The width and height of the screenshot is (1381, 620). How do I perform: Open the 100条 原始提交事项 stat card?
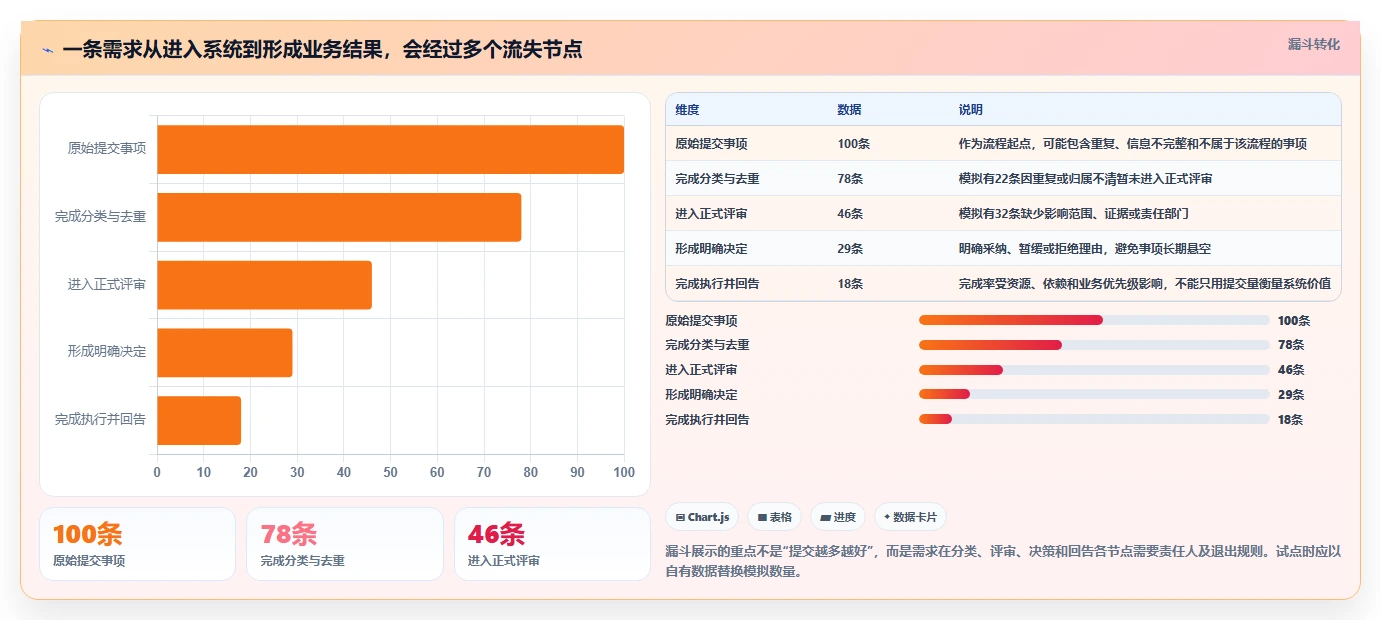point(137,544)
